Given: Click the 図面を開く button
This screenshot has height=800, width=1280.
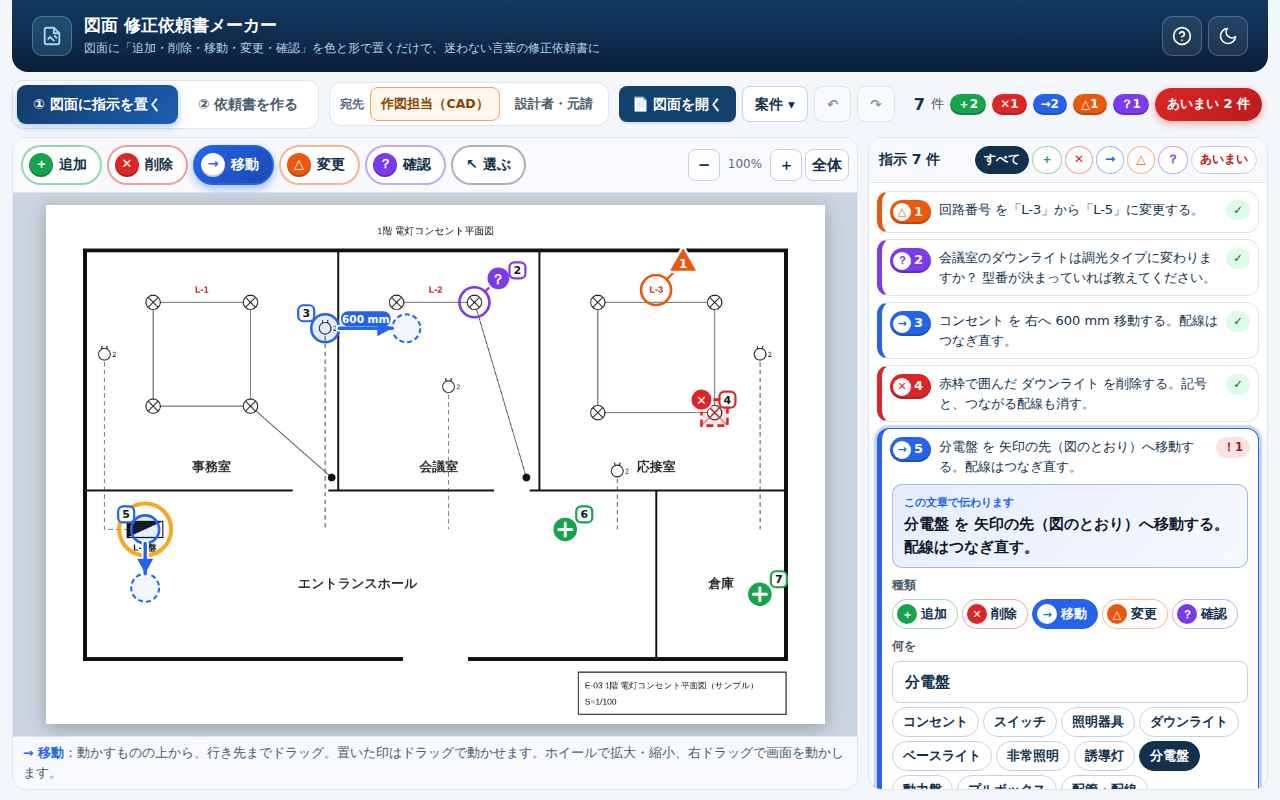Looking at the screenshot, I should point(677,104).
